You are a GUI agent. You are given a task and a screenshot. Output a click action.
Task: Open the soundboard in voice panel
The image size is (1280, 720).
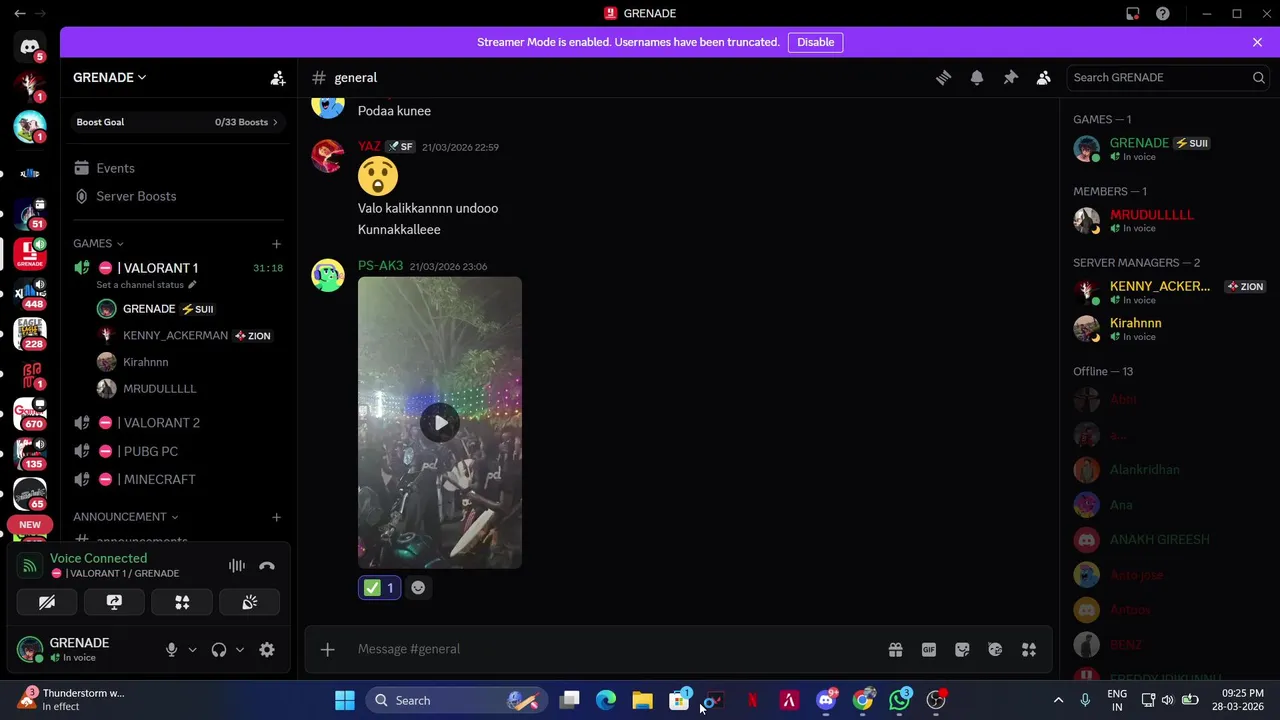250,602
